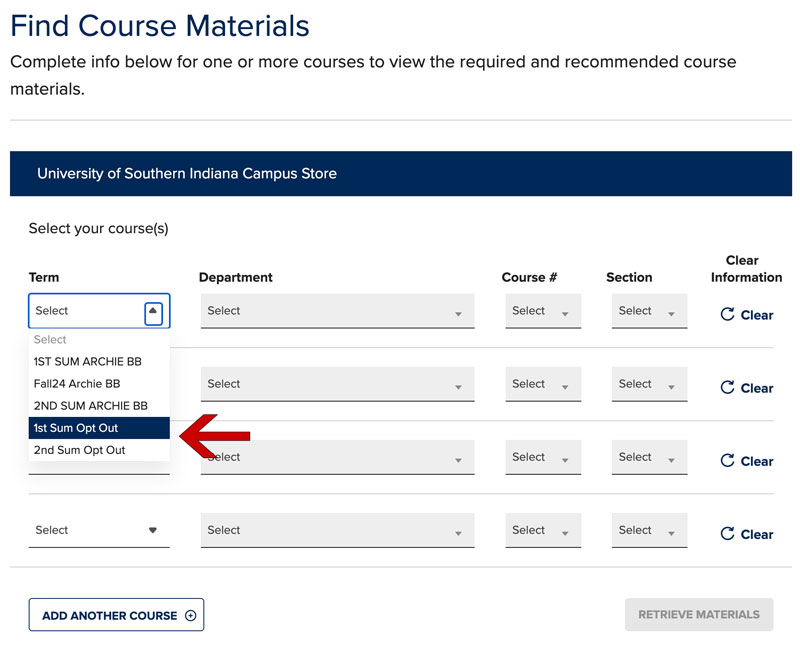Click the fourth row's Clear refresh icon

point(728,534)
